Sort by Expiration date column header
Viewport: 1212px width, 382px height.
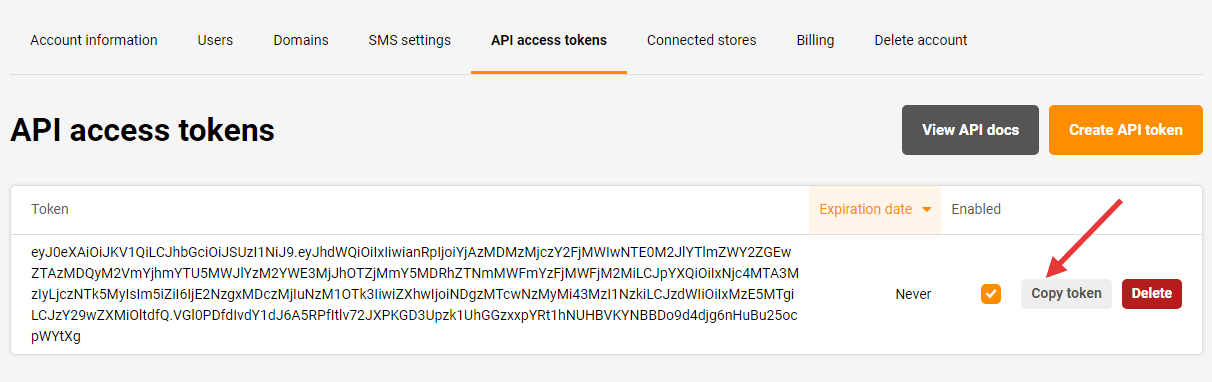pyautogui.click(x=865, y=209)
